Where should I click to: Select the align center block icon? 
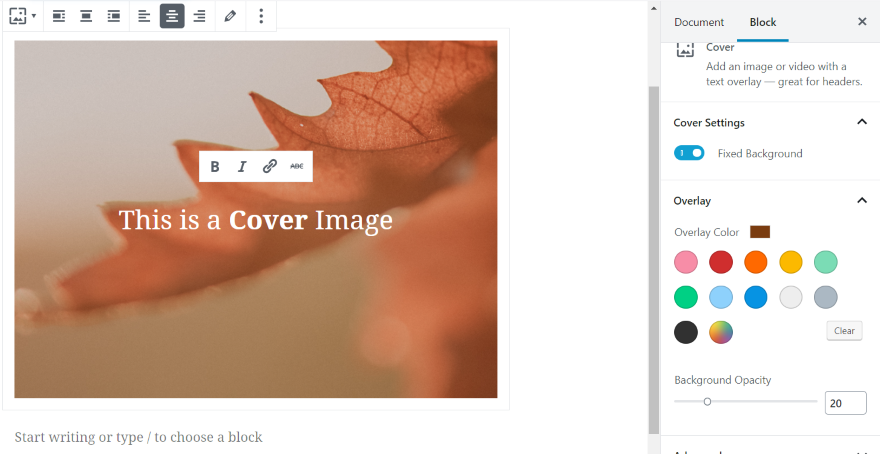(86, 16)
